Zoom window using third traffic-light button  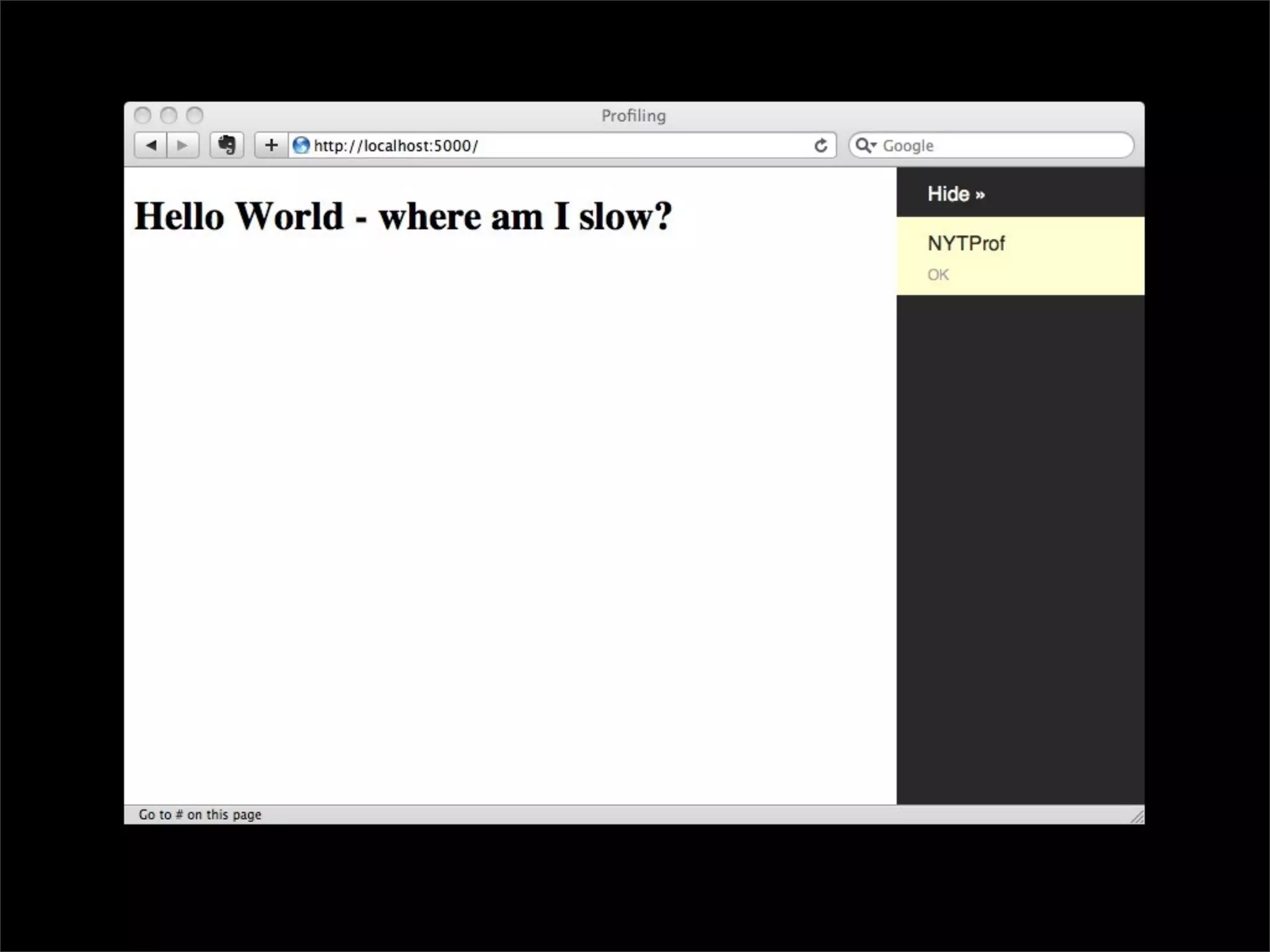tap(195, 116)
